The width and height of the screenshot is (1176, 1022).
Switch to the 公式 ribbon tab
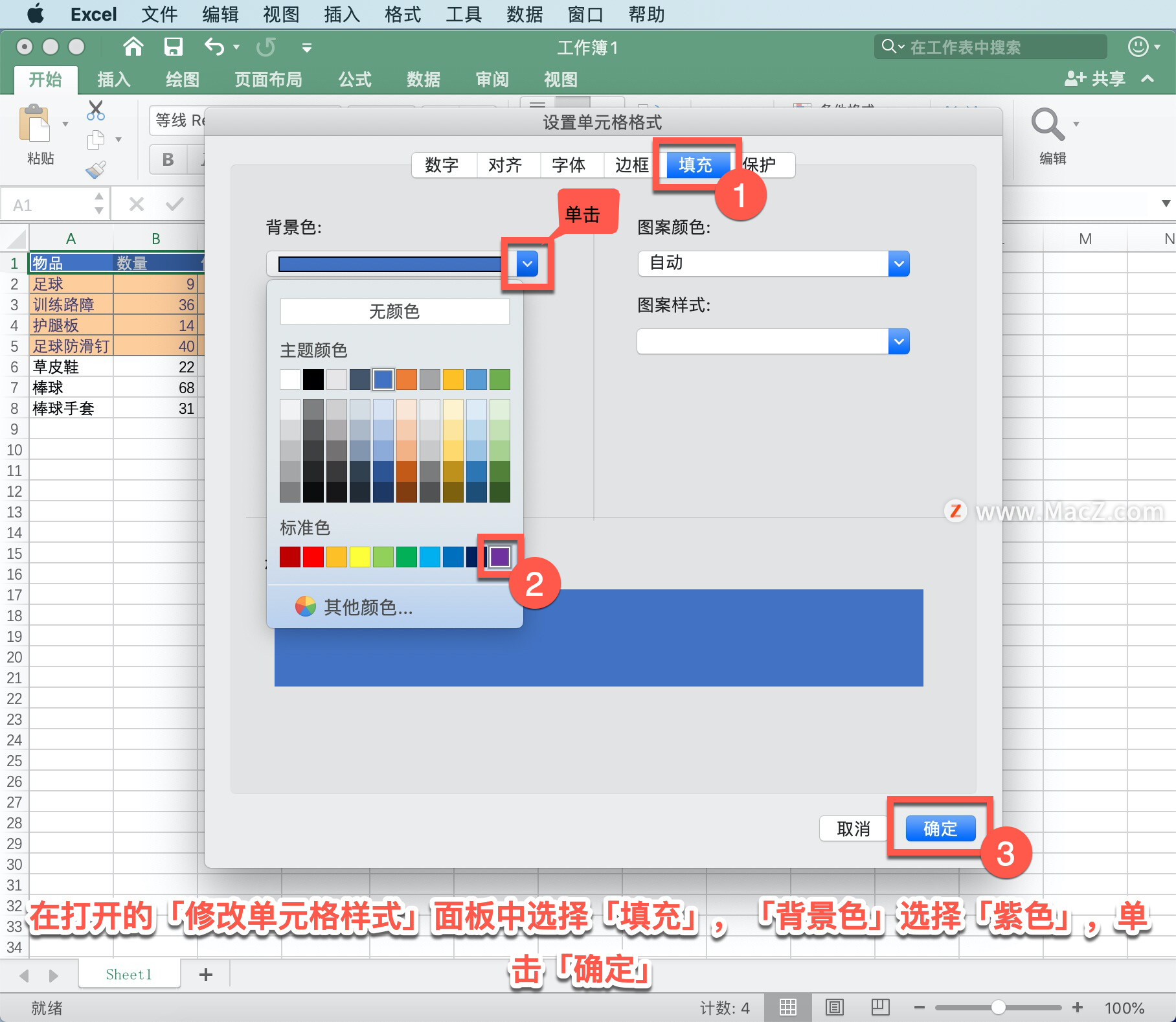point(355,79)
